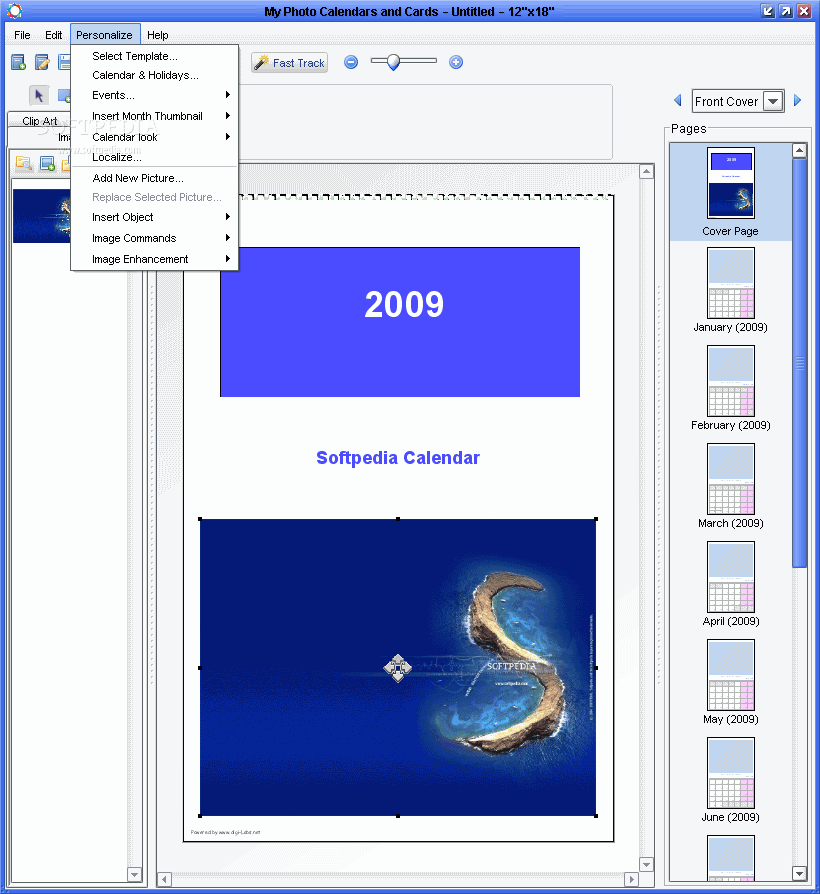Click the save floppy disk icon
The width and height of the screenshot is (820, 894).
pyautogui.click(x=64, y=62)
